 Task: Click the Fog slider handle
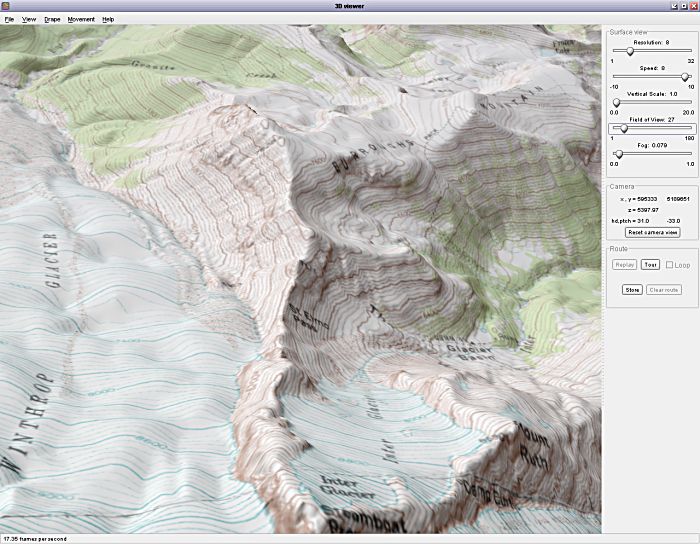click(x=618, y=153)
